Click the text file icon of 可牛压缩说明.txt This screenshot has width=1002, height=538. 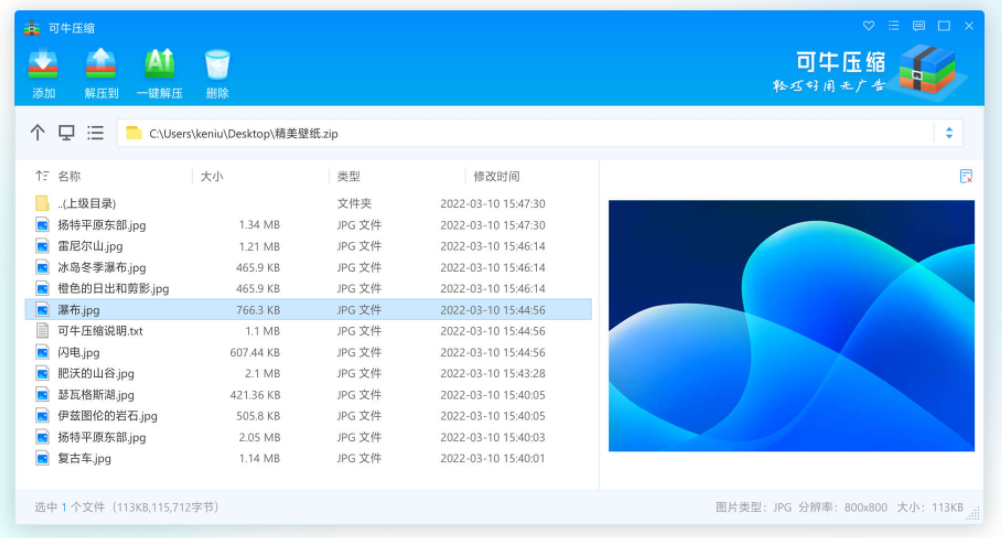pyautogui.click(x=42, y=331)
